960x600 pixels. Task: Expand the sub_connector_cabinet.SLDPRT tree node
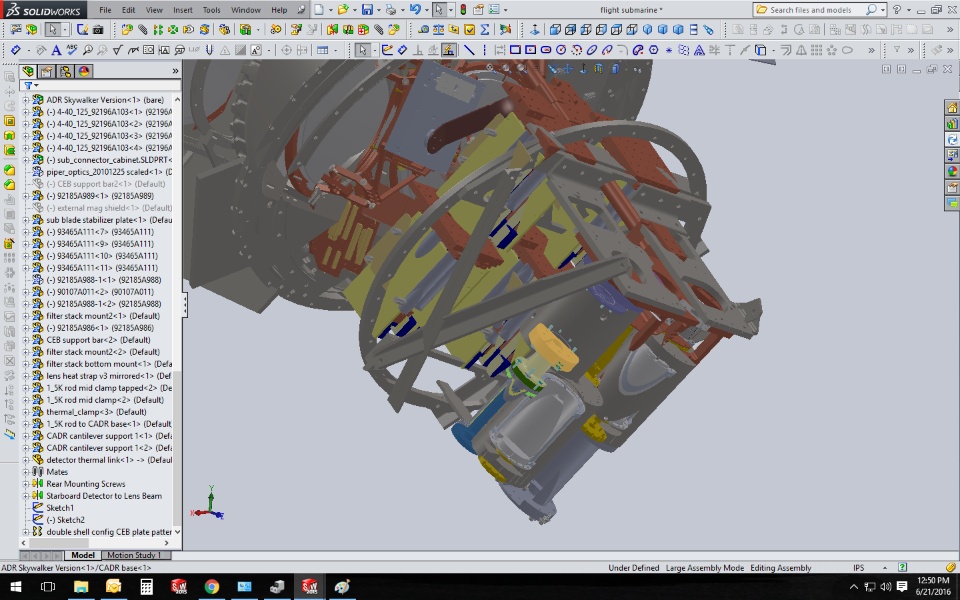pos(26,160)
